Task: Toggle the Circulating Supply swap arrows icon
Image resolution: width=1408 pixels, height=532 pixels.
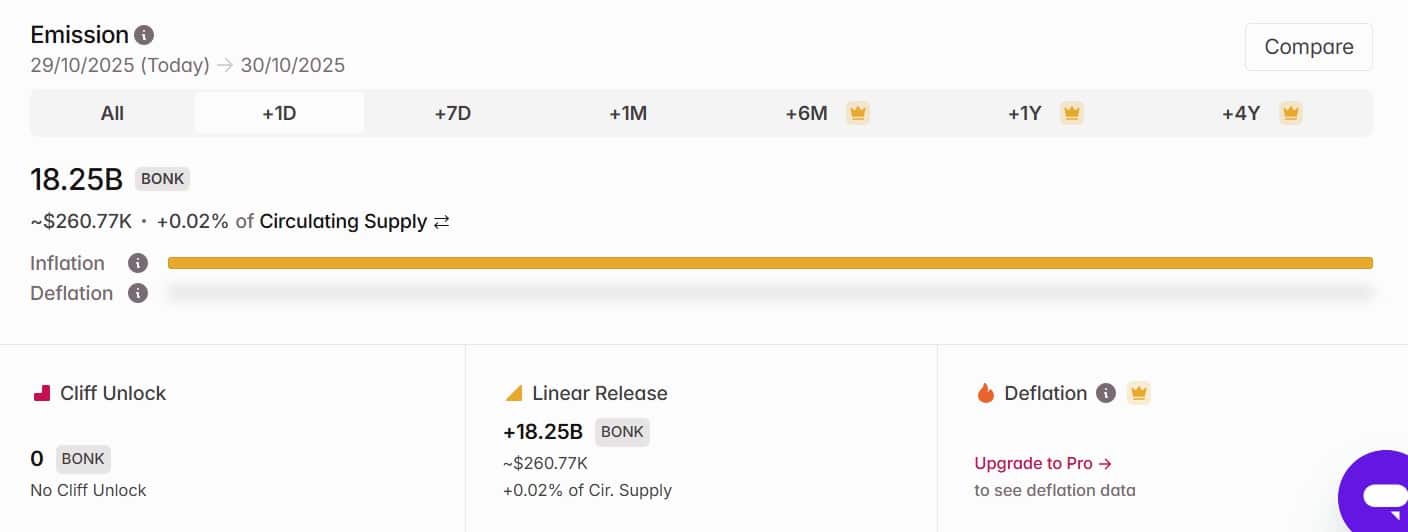Action: tap(441, 222)
